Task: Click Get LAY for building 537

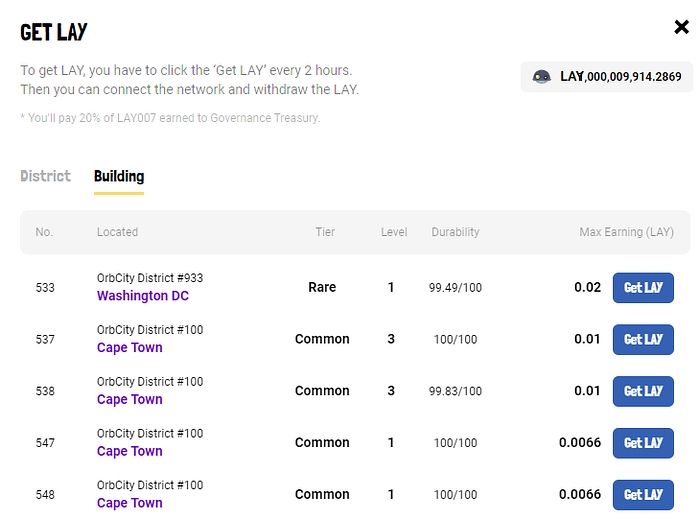Action: pyautogui.click(x=643, y=340)
